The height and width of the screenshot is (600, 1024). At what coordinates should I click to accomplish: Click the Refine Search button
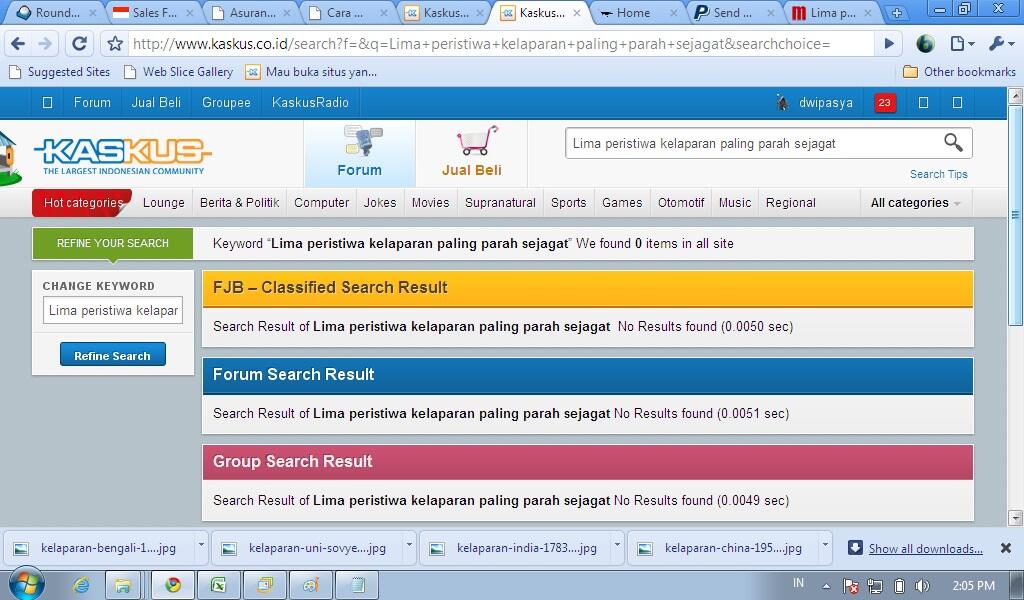pyautogui.click(x=112, y=355)
